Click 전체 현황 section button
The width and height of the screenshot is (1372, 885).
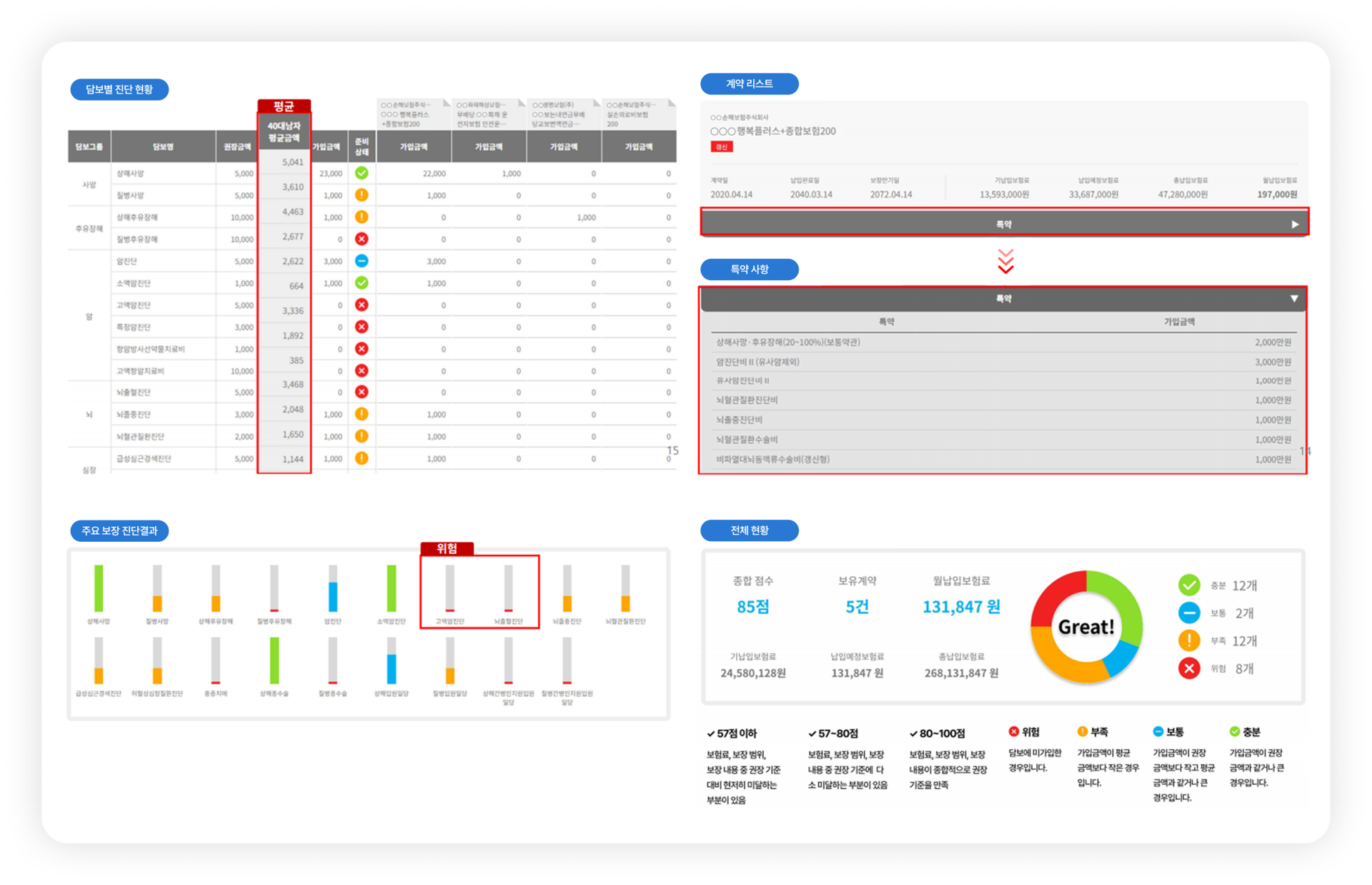pyautogui.click(x=749, y=530)
